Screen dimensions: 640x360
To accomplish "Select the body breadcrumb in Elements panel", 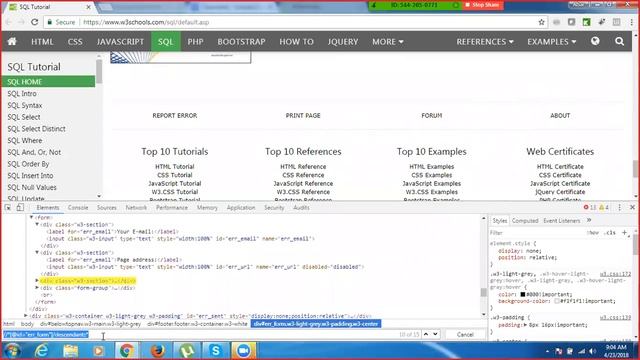I will coord(27,324).
